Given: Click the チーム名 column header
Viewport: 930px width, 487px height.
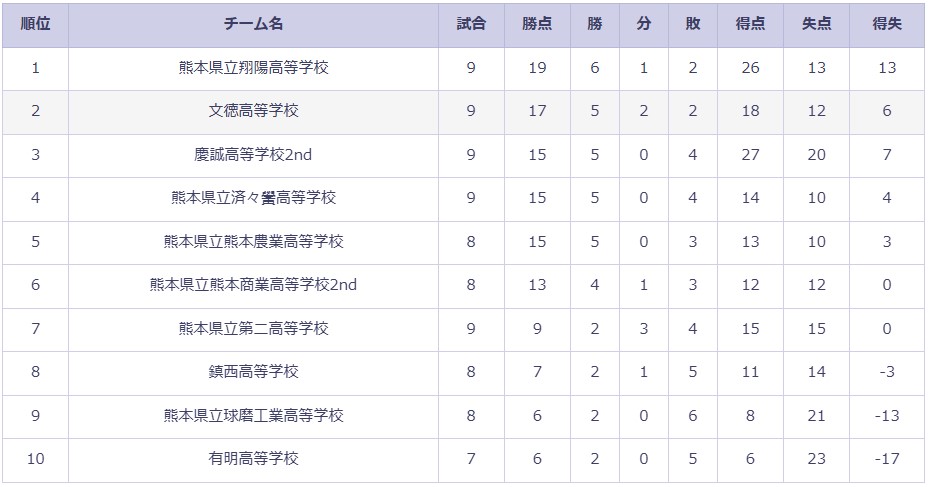Looking at the screenshot, I should click(x=253, y=24).
